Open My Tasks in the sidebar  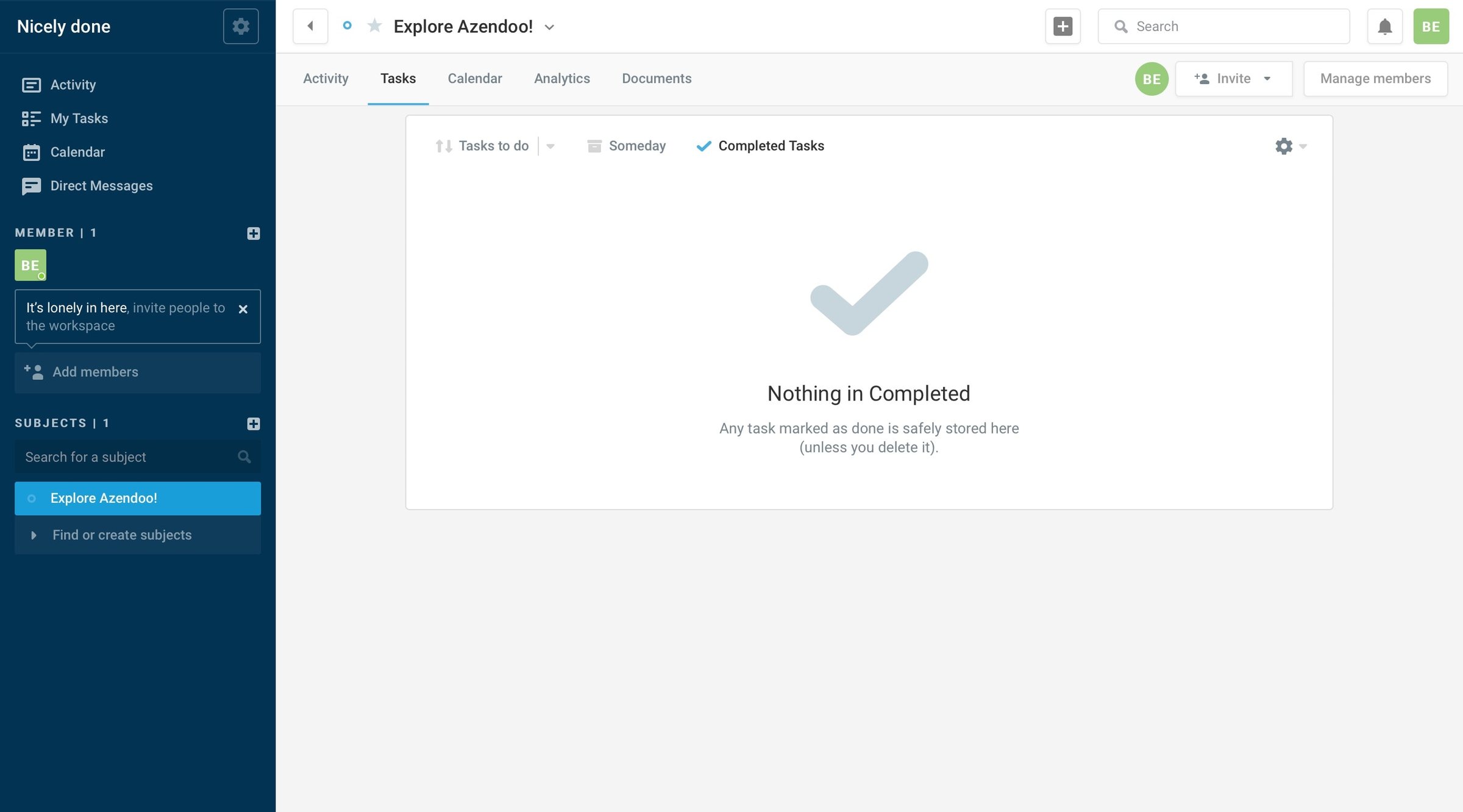(65, 118)
